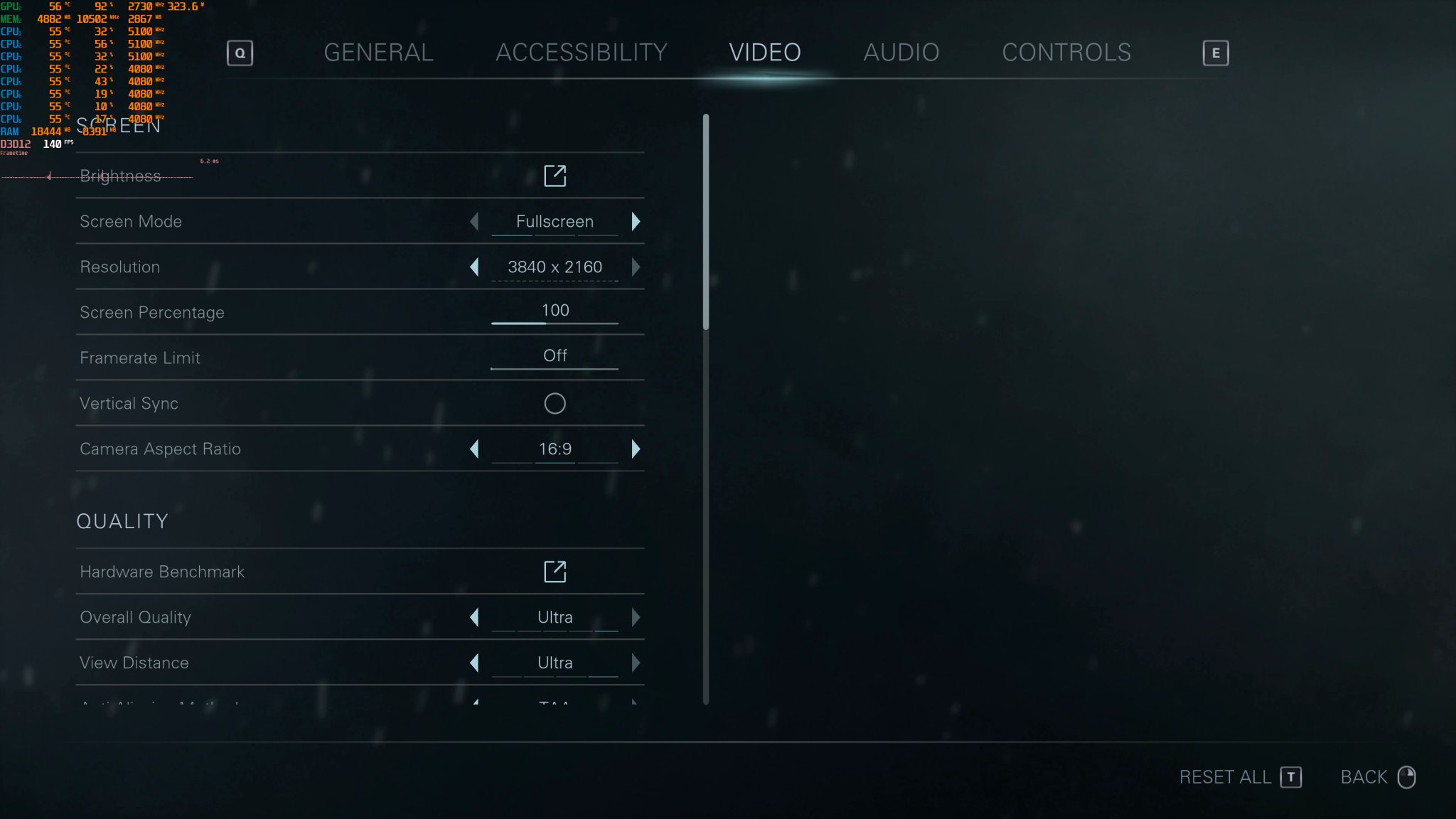The width and height of the screenshot is (1456, 819).
Task: Click the Brightness external link icon
Action: point(555,176)
